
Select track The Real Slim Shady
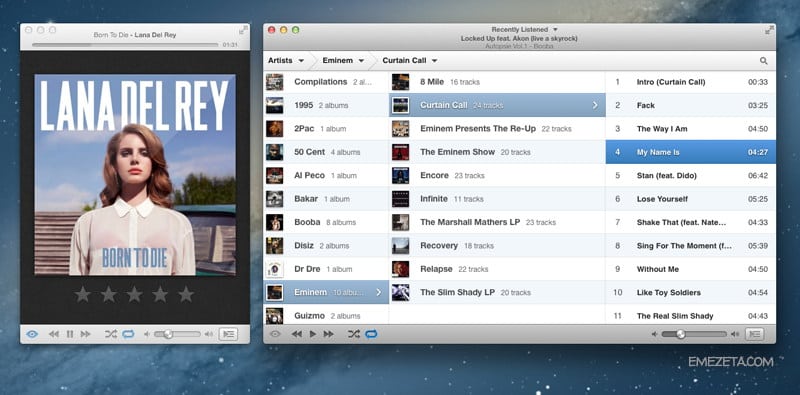coord(691,316)
